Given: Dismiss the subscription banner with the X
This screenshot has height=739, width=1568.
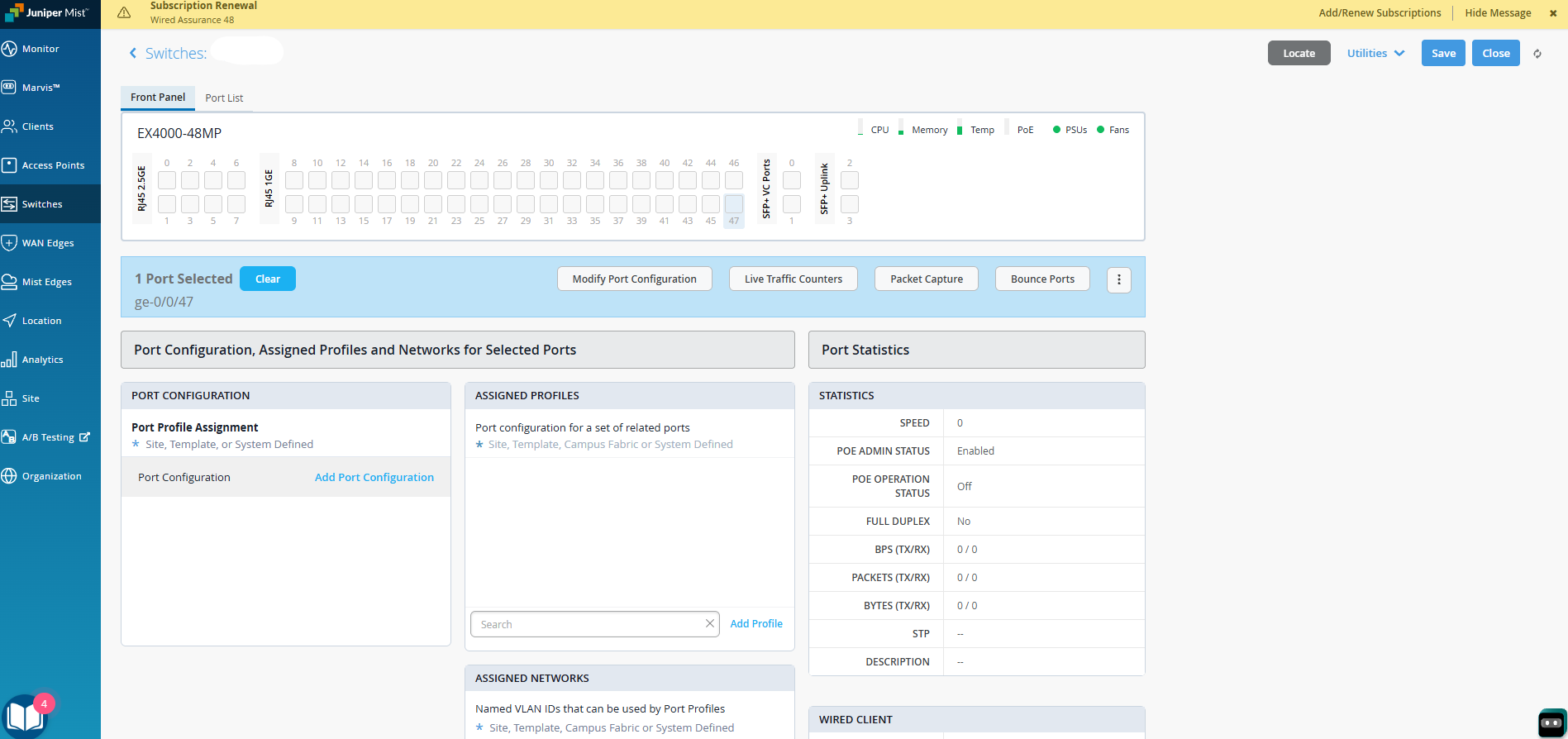Looking at the screenshot, I should [1553, 13].
